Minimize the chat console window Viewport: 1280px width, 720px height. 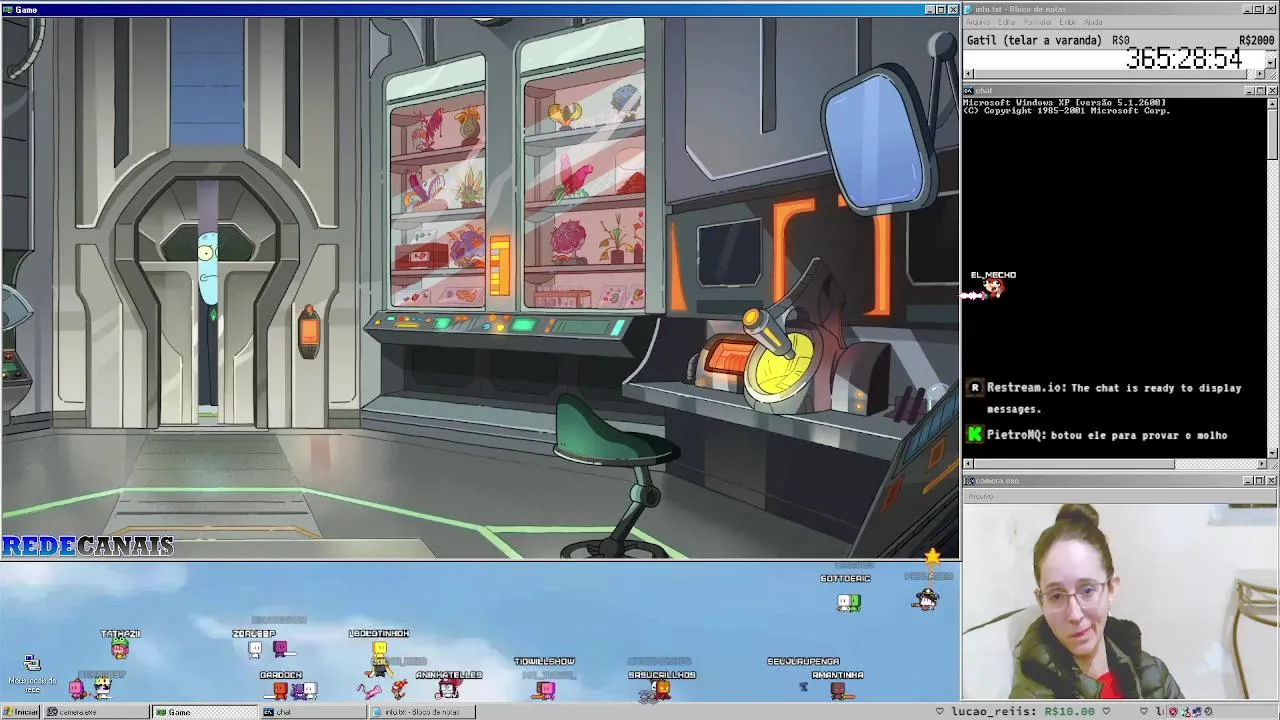pos(1249,91)
